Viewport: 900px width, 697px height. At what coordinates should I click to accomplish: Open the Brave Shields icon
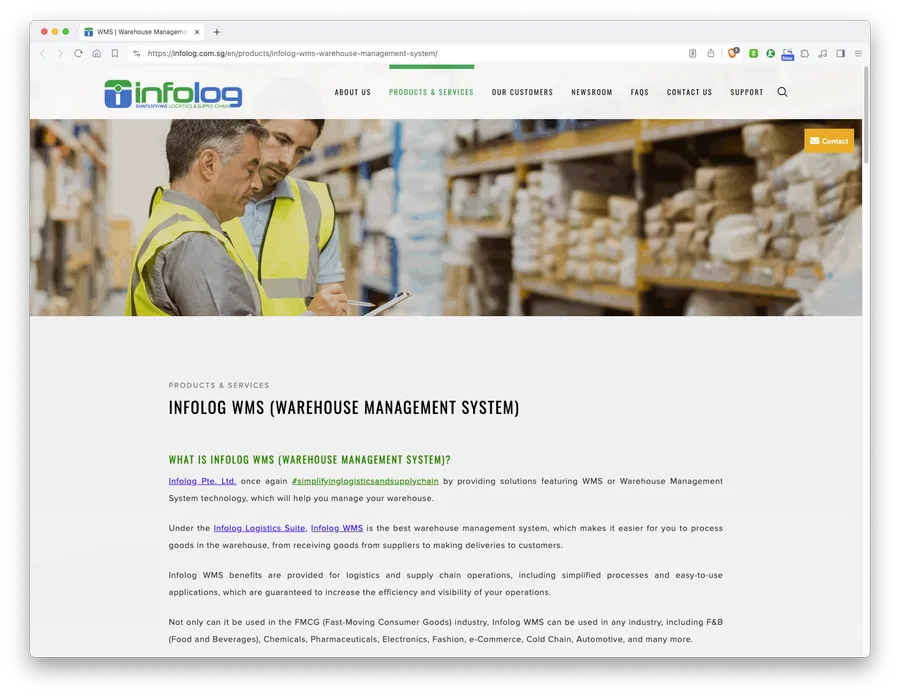tap(733, 53)
